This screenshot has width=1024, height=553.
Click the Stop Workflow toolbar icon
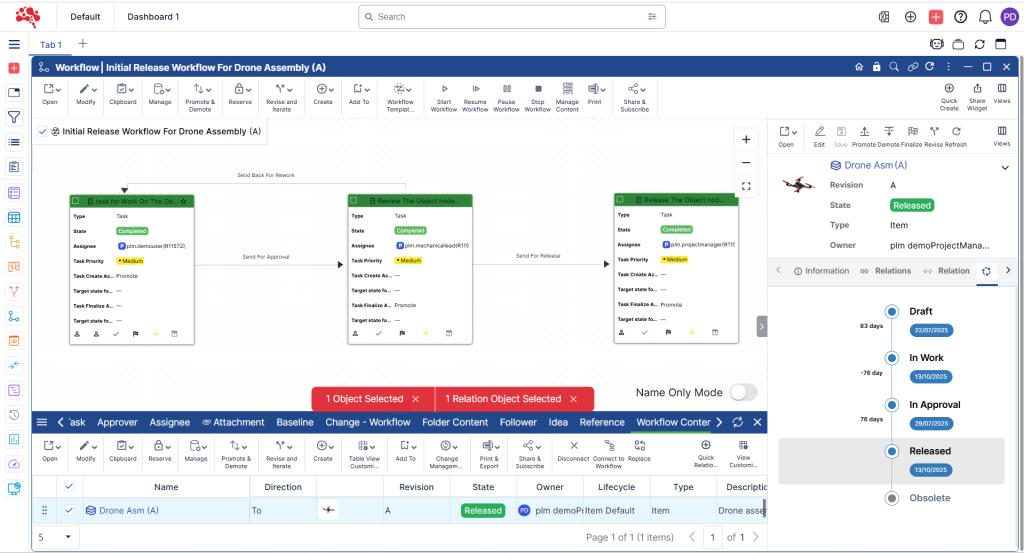(538, 90)
